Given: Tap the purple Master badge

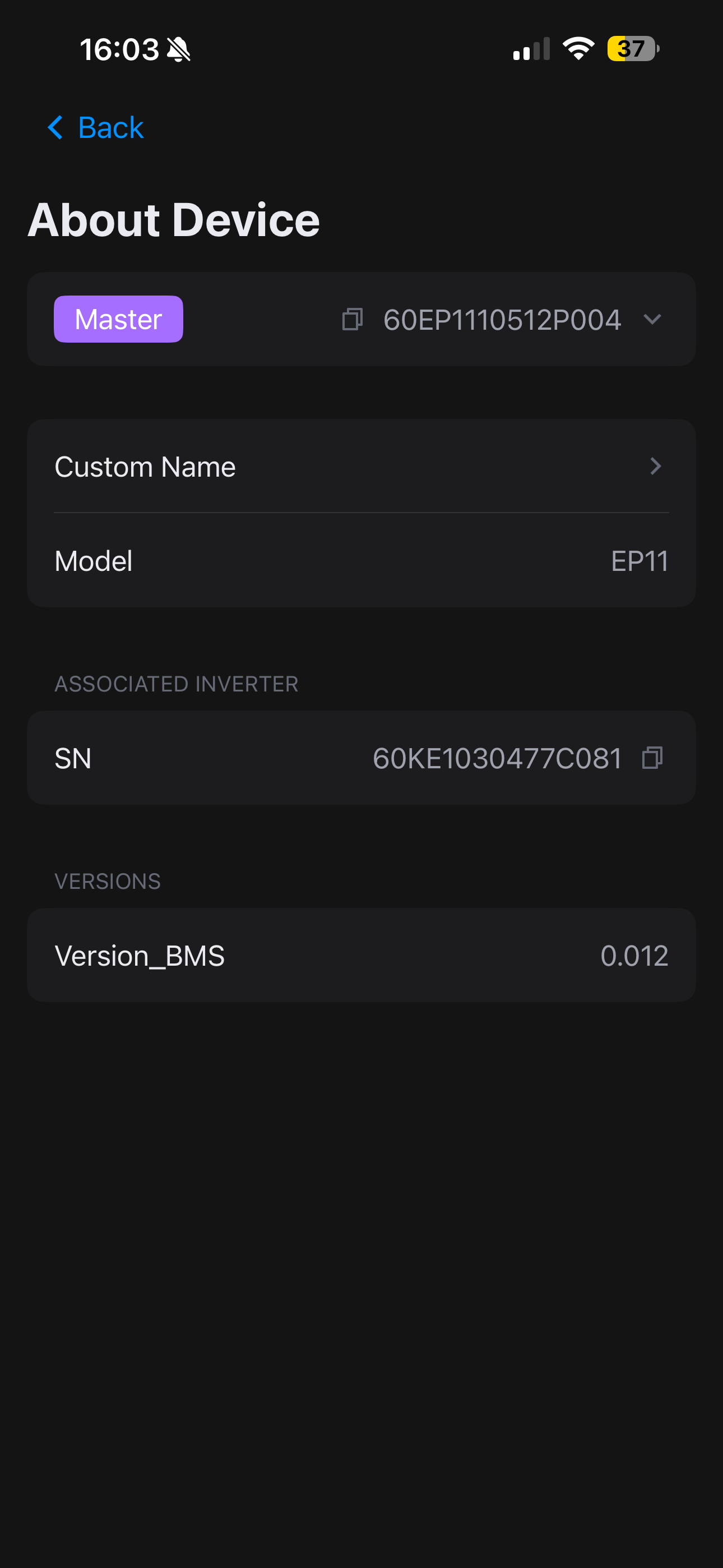Looking at the screenshot, I should [x=119, y=319].
